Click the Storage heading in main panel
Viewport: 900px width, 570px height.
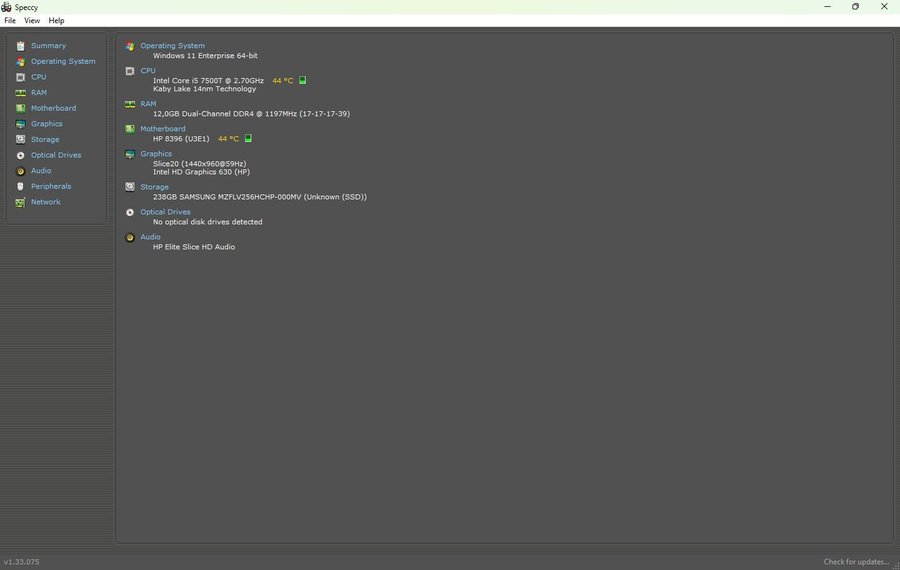tap(154, 187)
